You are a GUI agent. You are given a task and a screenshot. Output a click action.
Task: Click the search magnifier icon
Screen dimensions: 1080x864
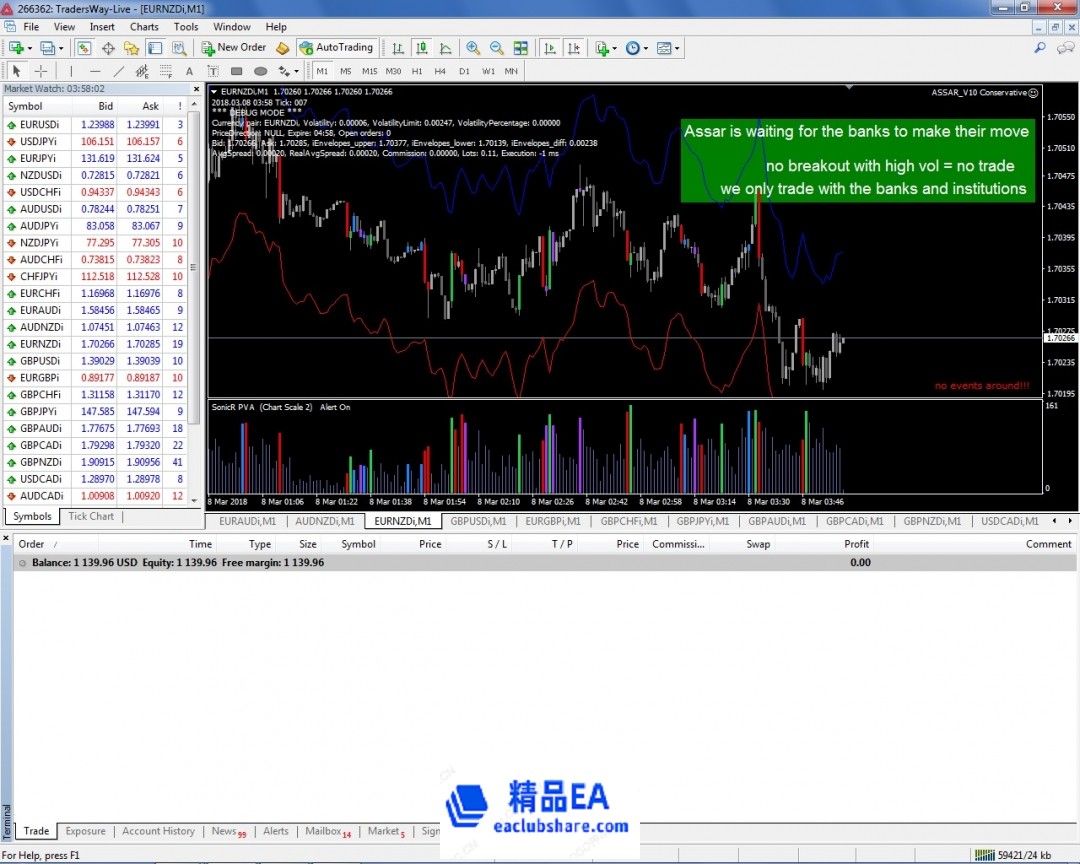tap(1040, 48)
